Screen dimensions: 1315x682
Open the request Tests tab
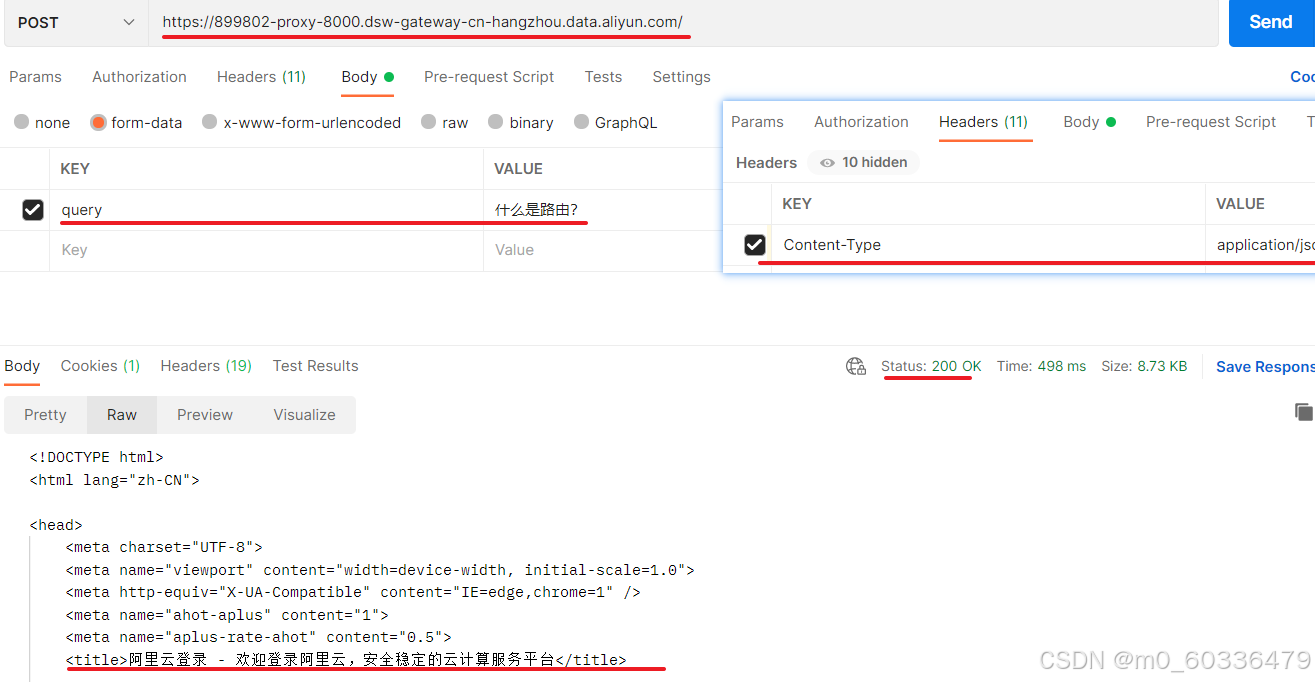[x=603, y=77]
